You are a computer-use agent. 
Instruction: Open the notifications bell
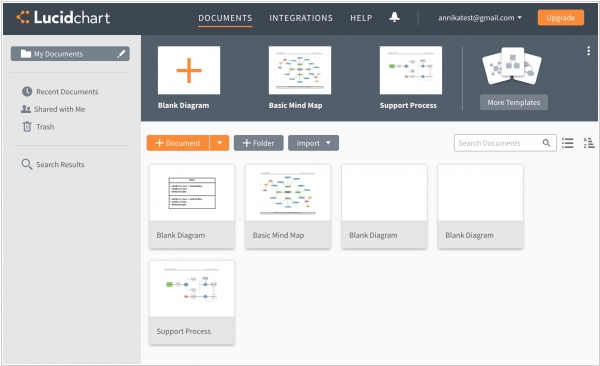[x=395, y=17]
